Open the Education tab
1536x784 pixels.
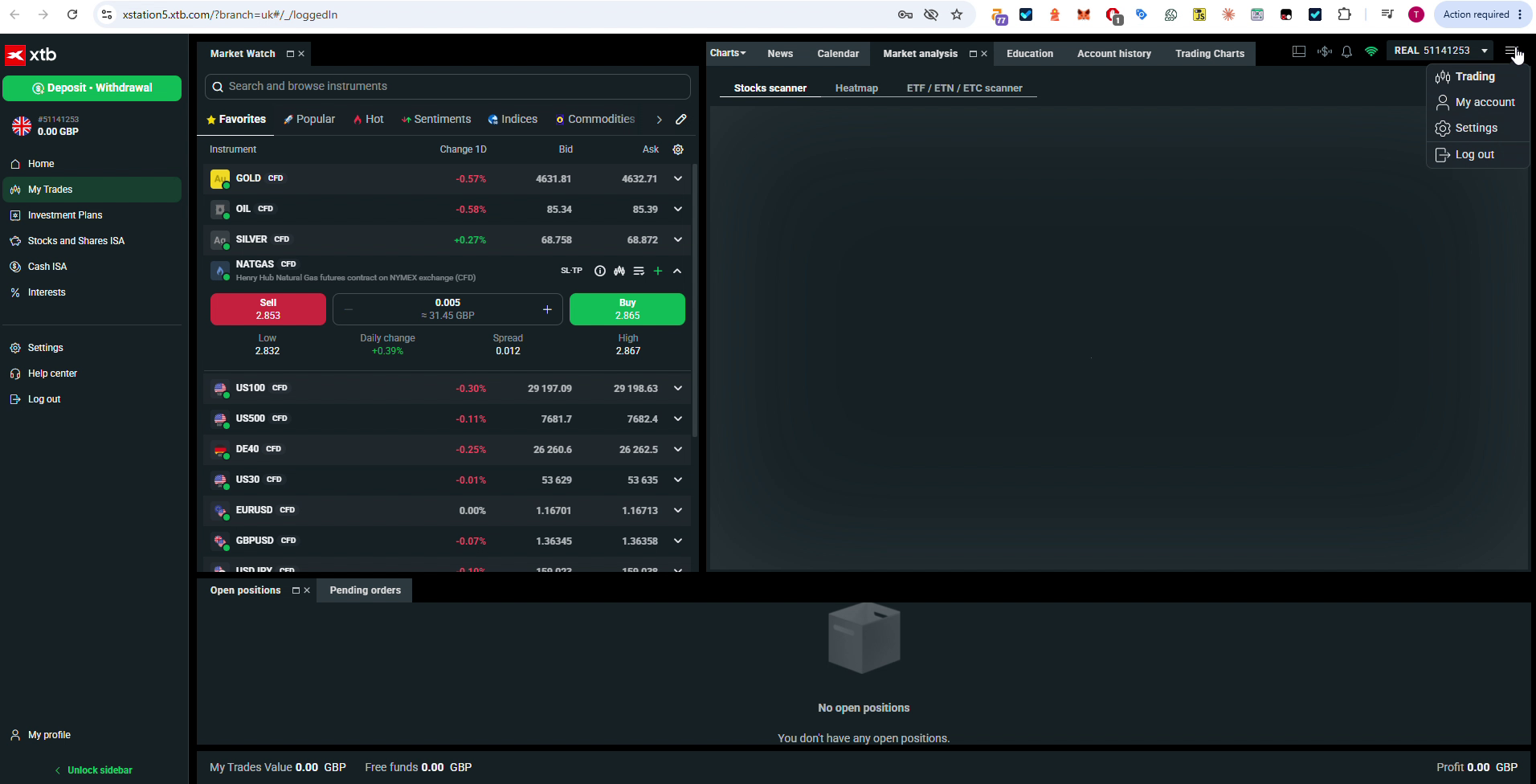tap(1029, 54)
